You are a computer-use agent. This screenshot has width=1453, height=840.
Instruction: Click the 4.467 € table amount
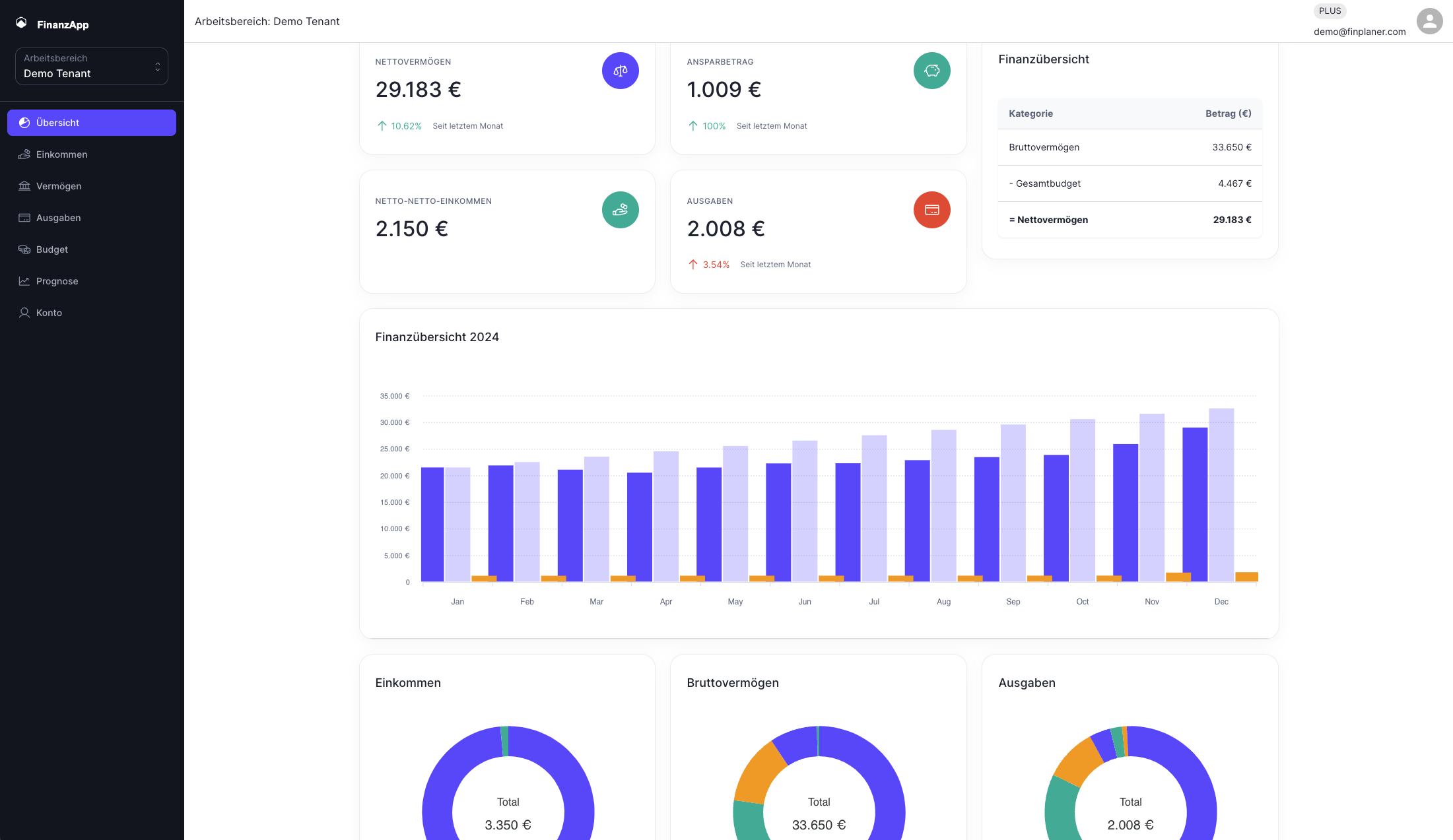[1234, 183]
